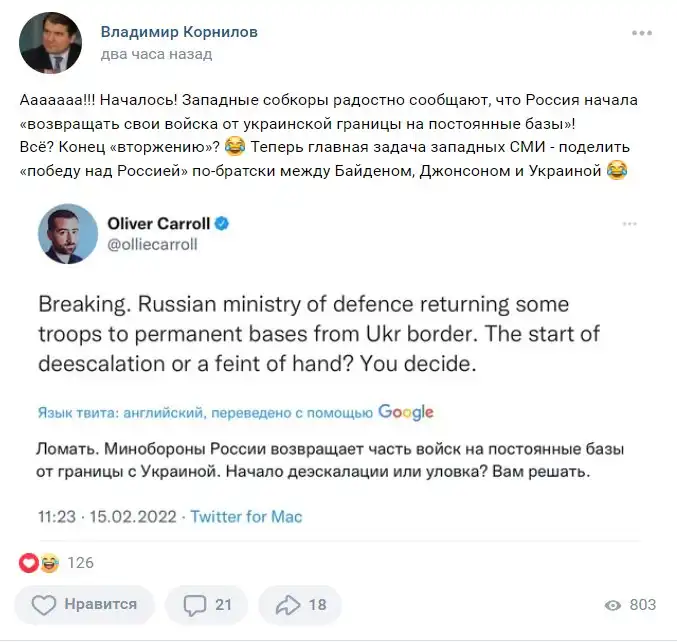Viewport: 677px width, 642px height.
Task: Click the 'два часа назад' timestamp
Action: 156,54
